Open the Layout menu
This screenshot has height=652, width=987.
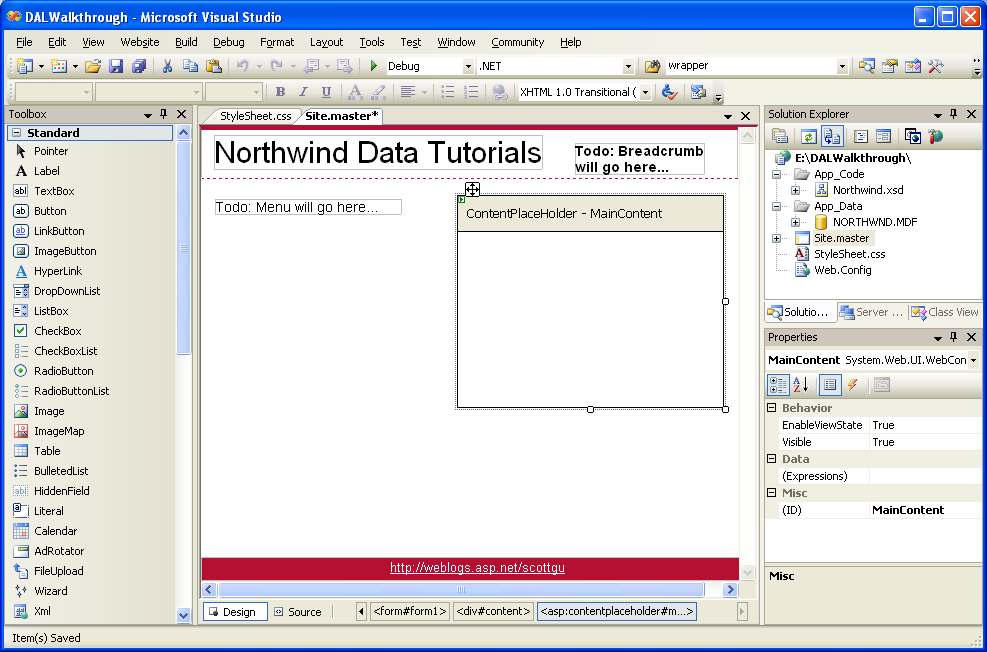point(327,42)
